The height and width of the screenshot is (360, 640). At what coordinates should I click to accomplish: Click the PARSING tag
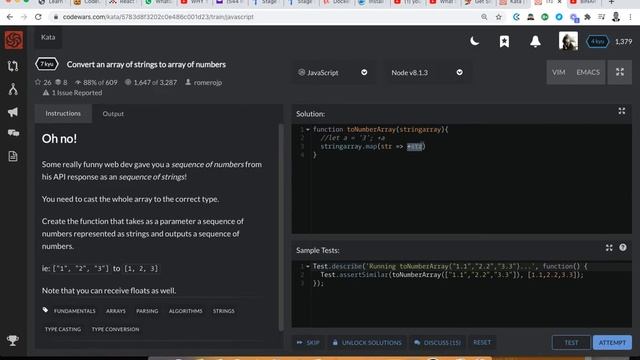(x=147, y=311)
